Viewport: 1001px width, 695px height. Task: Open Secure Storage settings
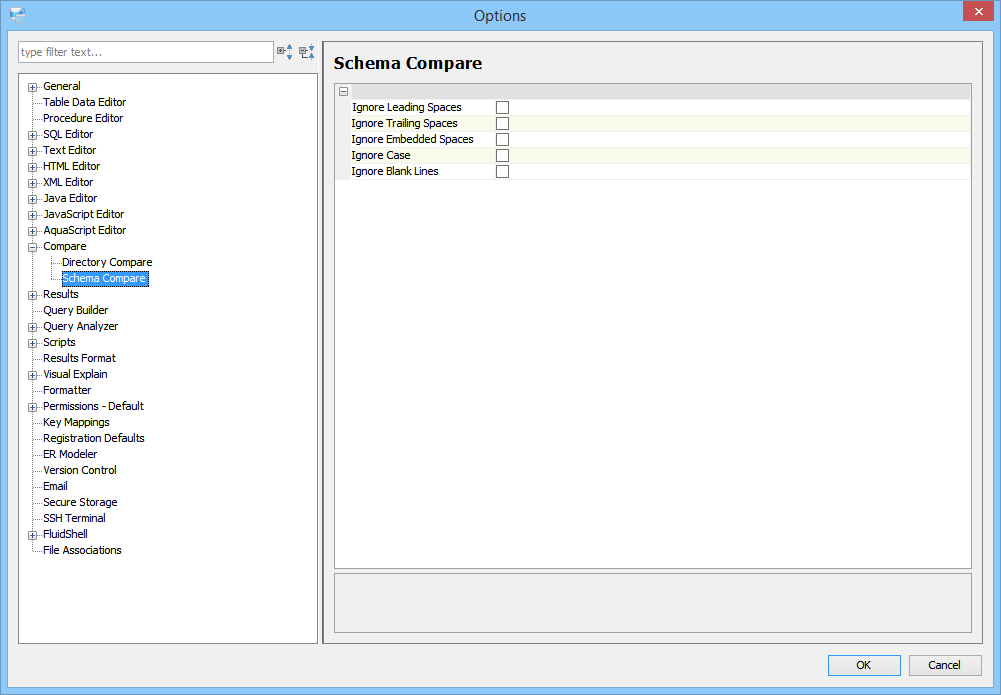[80, 502]
